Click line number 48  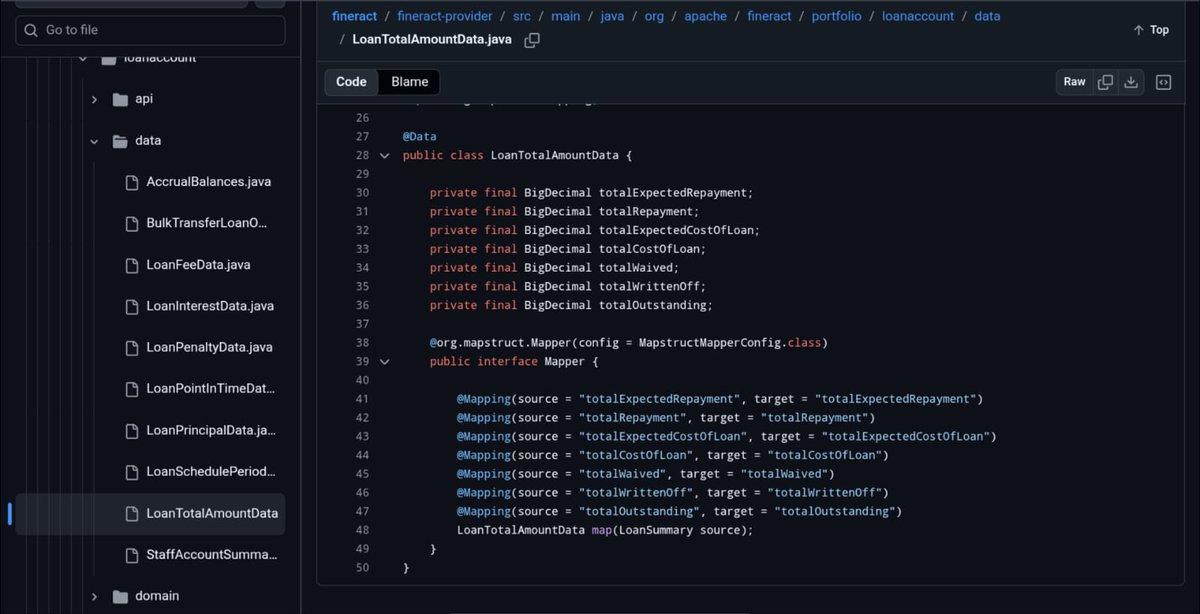tap(362, 530)
